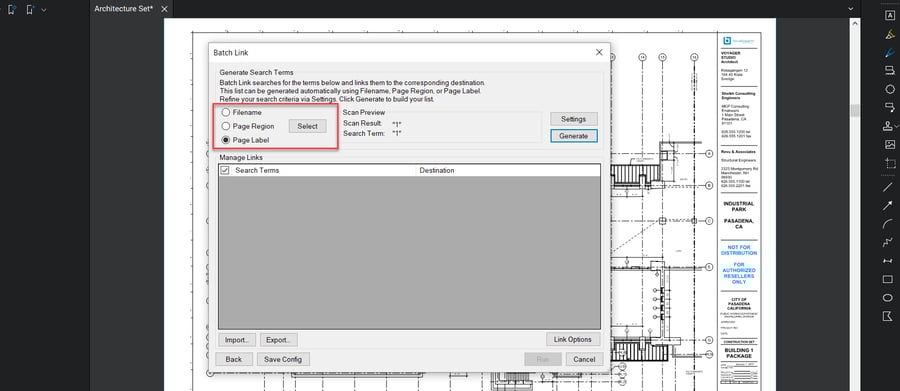Select the Stamp tool icon
Image resolution: width=900 pixels, height=391 pixels.
coord(887,126)
